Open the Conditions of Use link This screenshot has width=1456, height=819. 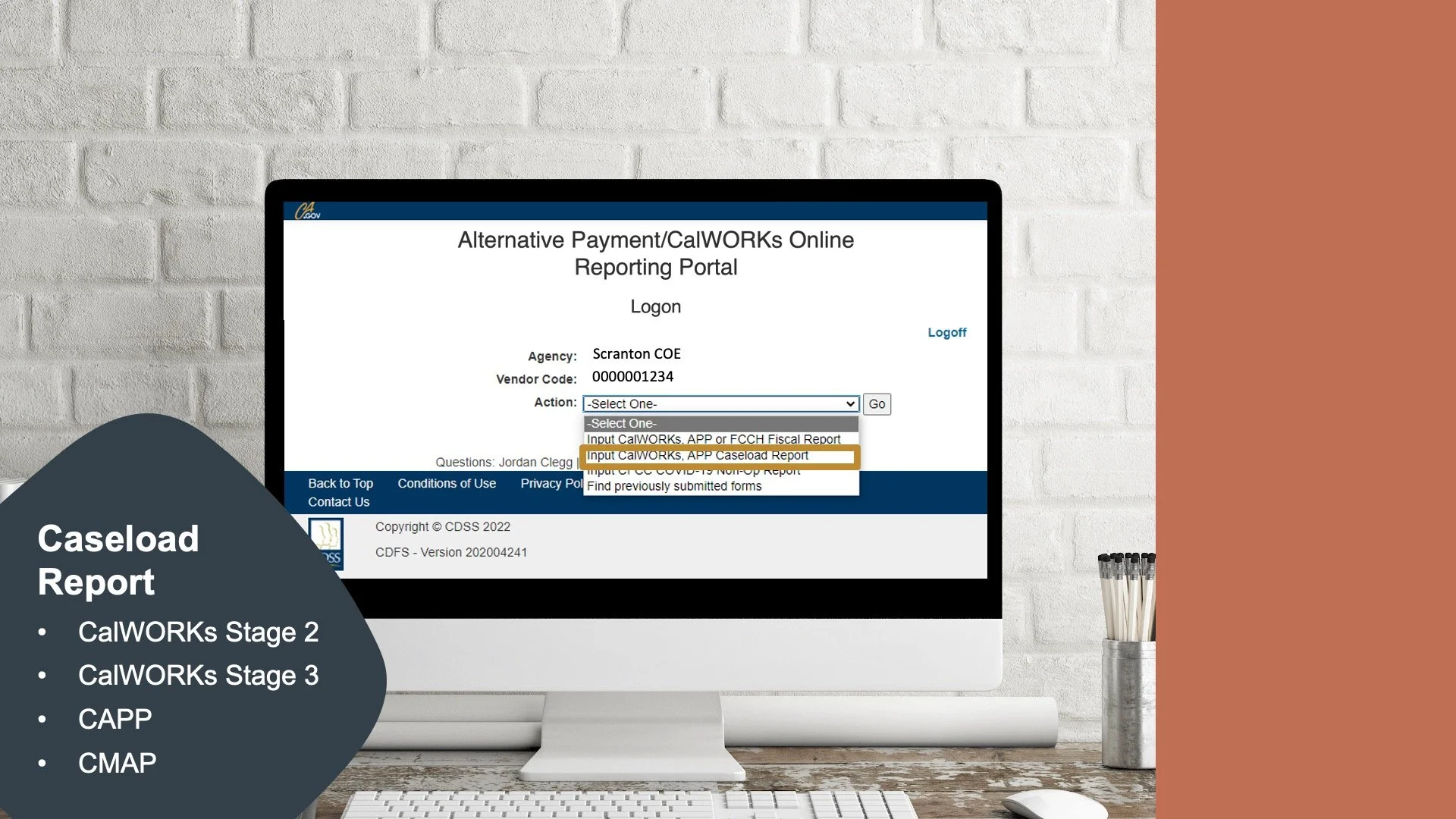447,483
